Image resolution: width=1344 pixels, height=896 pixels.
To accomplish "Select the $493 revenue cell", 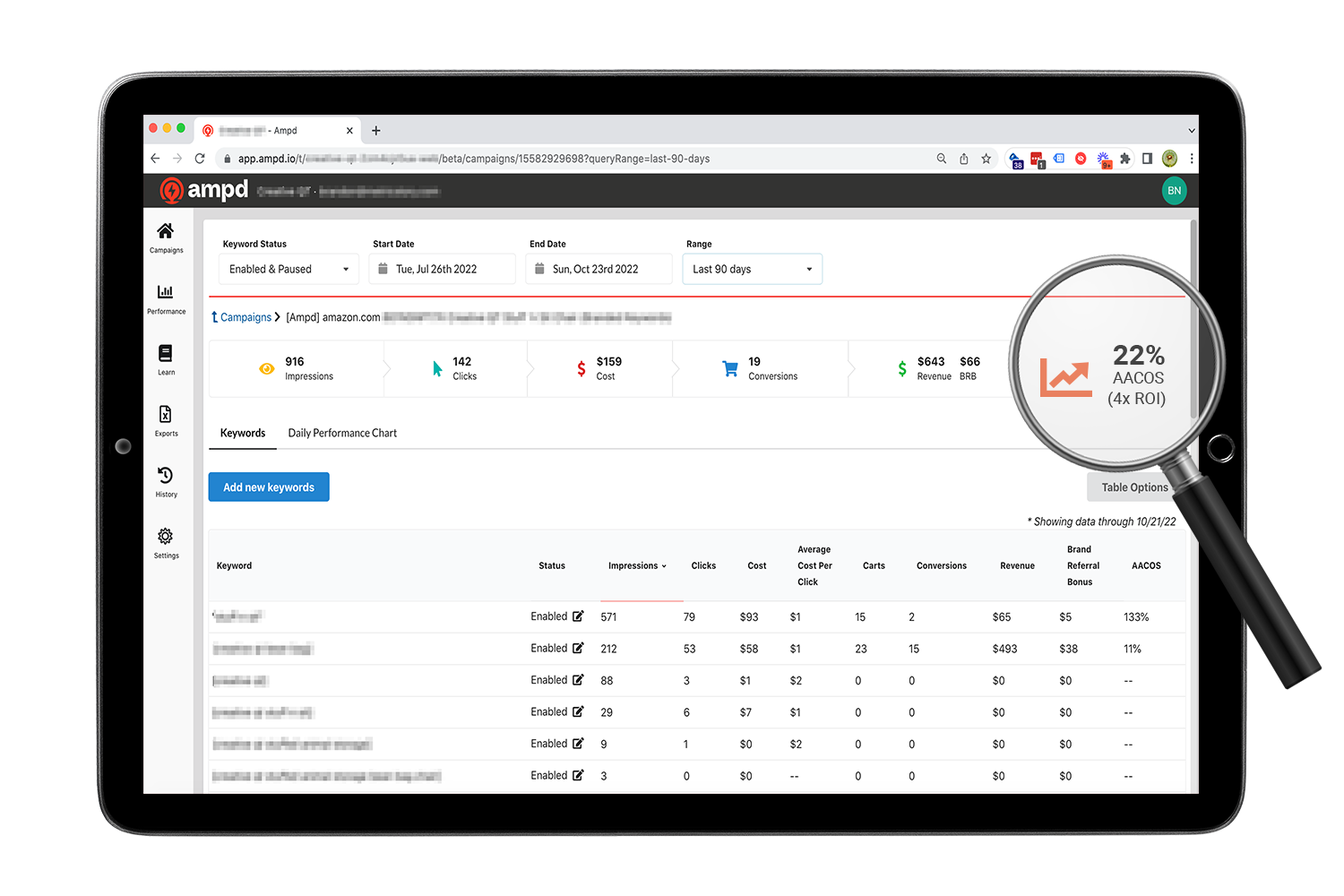I will tap(1004, 649).
